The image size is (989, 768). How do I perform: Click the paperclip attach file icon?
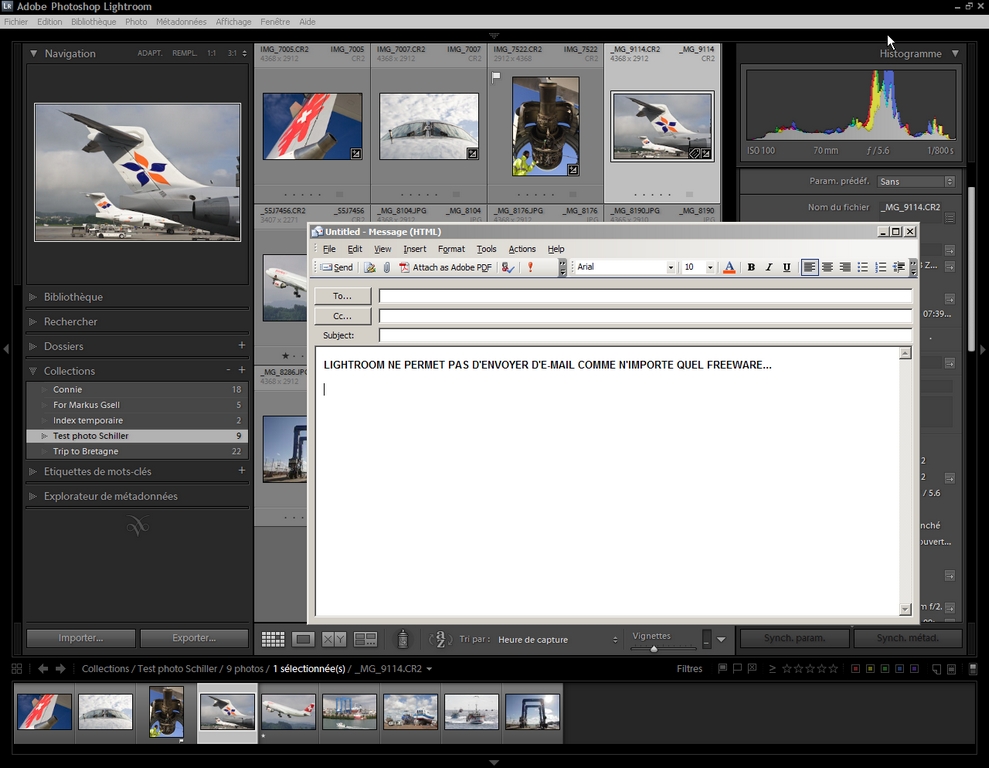(387, 267)
